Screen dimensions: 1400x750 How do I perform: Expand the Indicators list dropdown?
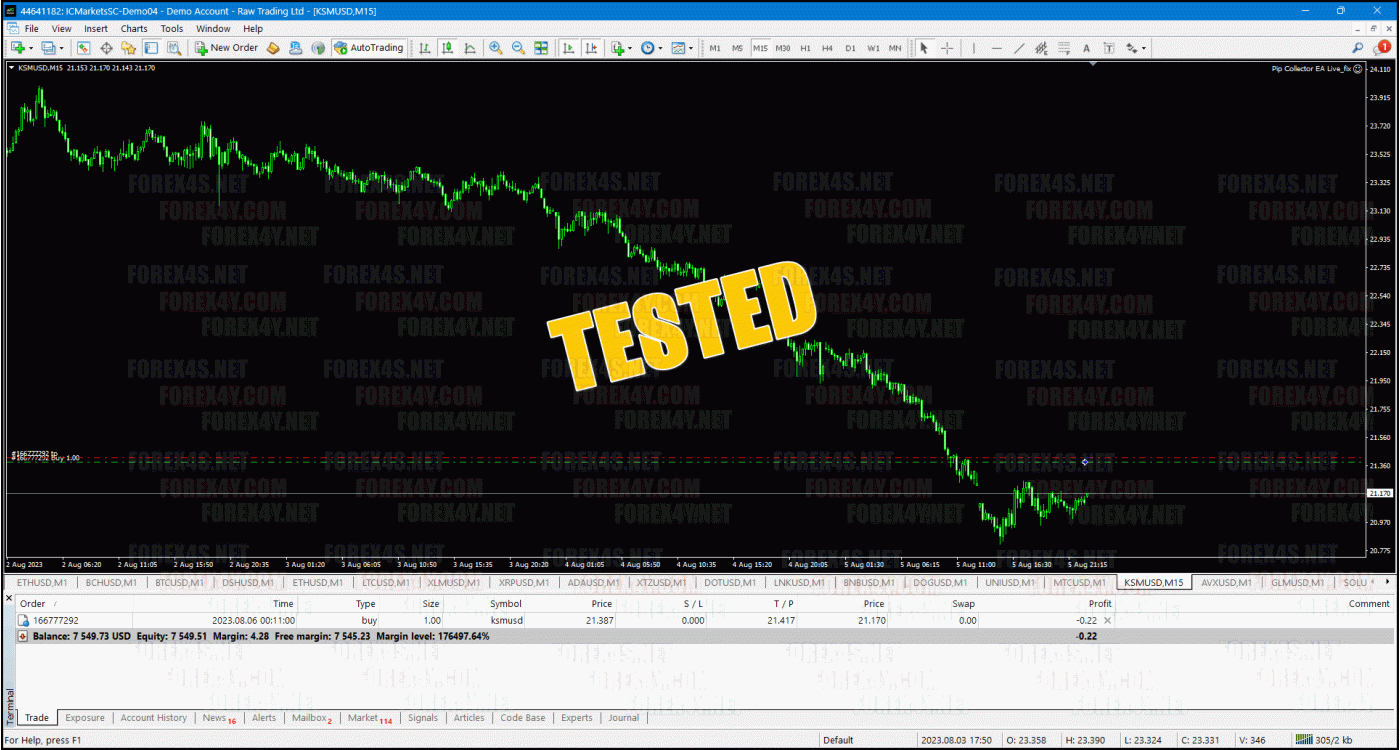(628, 48)
